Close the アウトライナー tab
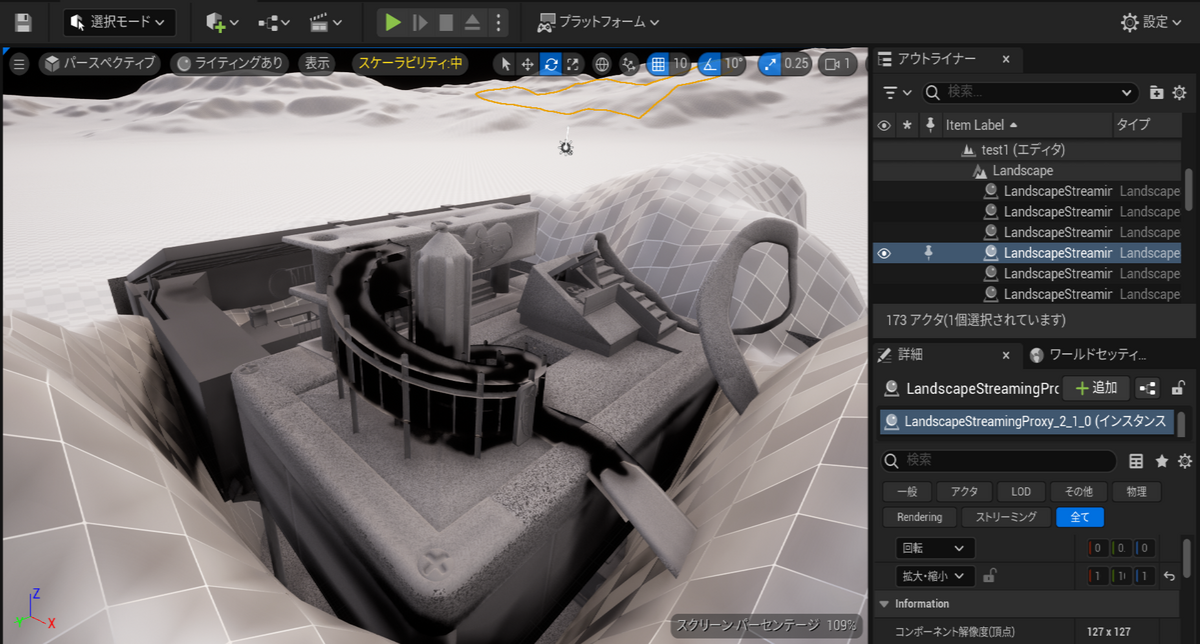The image size is (1200, 644). (1006, 60)
